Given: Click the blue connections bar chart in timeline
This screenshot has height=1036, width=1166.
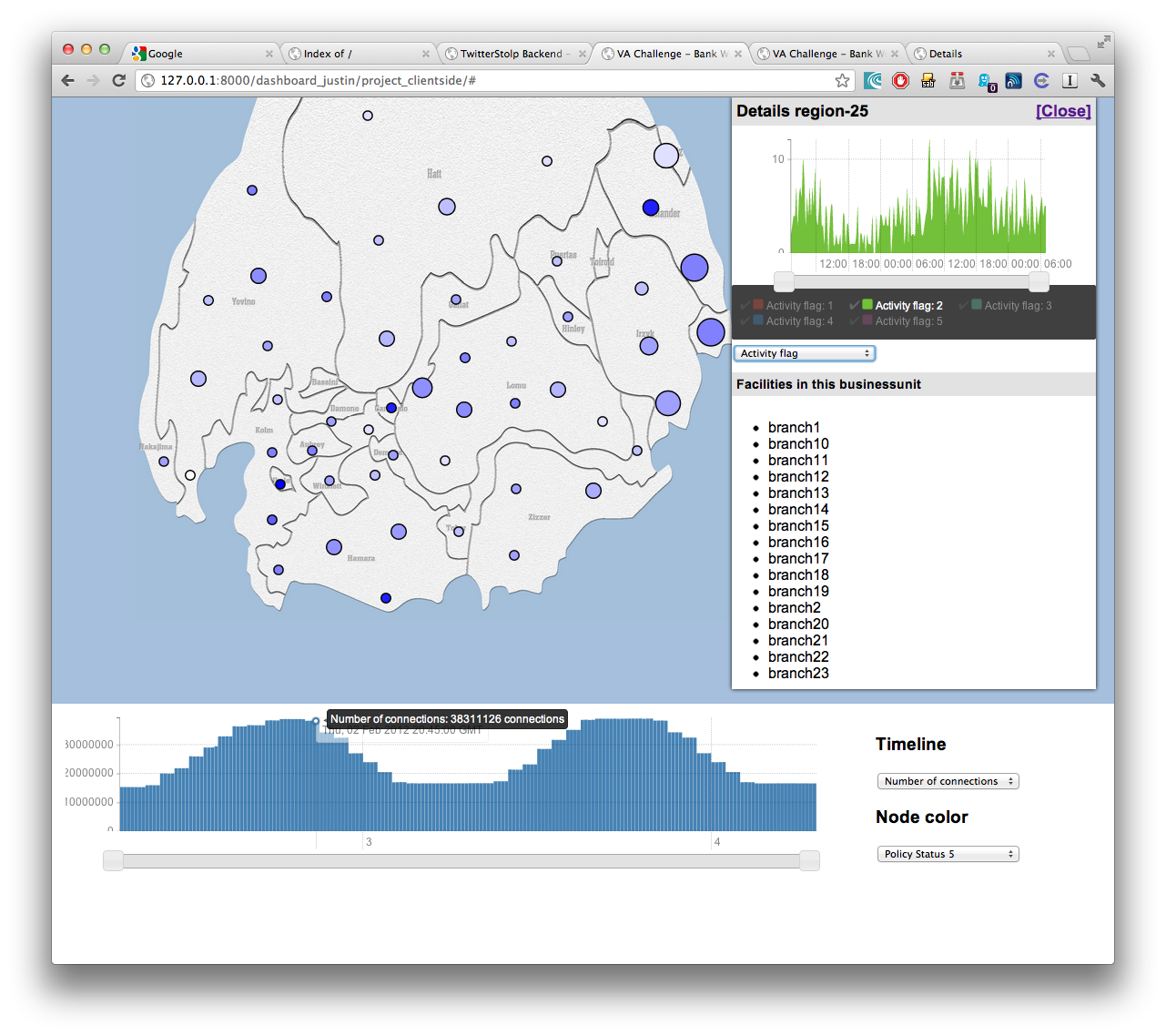Looking at the screenshot, I should tap(468, 776).
